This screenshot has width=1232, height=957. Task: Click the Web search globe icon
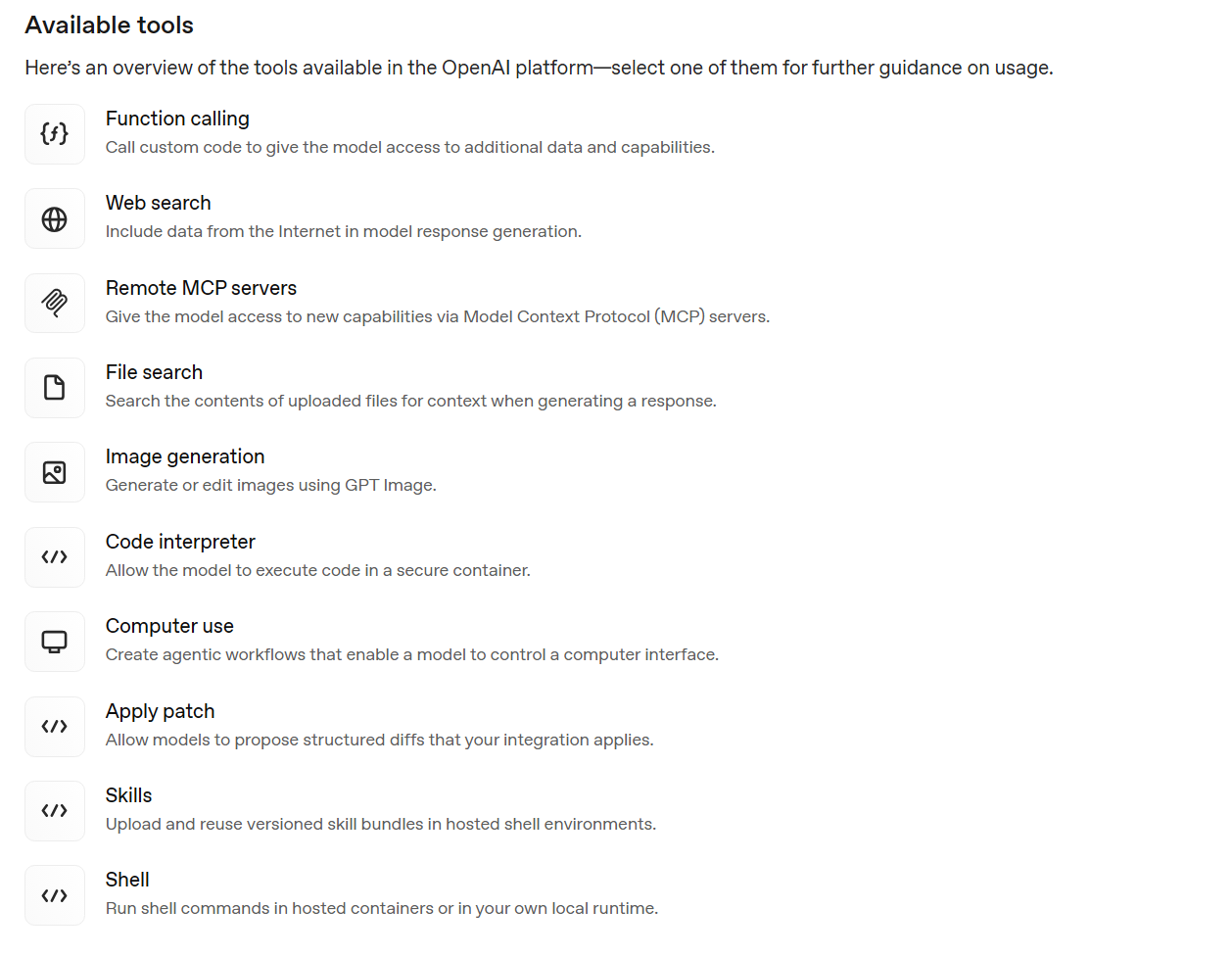55,219
